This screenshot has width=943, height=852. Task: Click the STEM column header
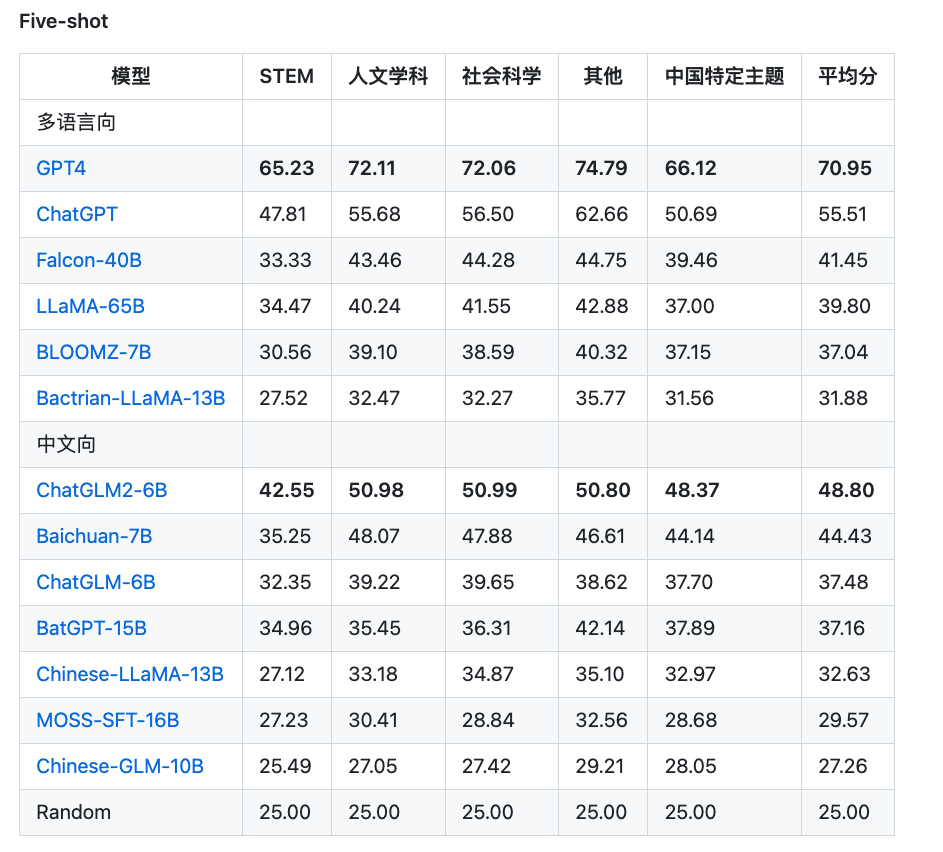[286, 76]
